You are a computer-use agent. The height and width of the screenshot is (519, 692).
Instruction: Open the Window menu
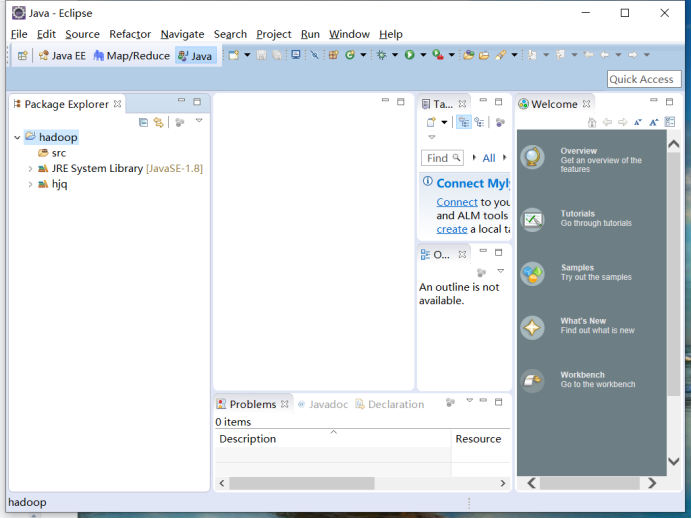click(x=349, y=34)
